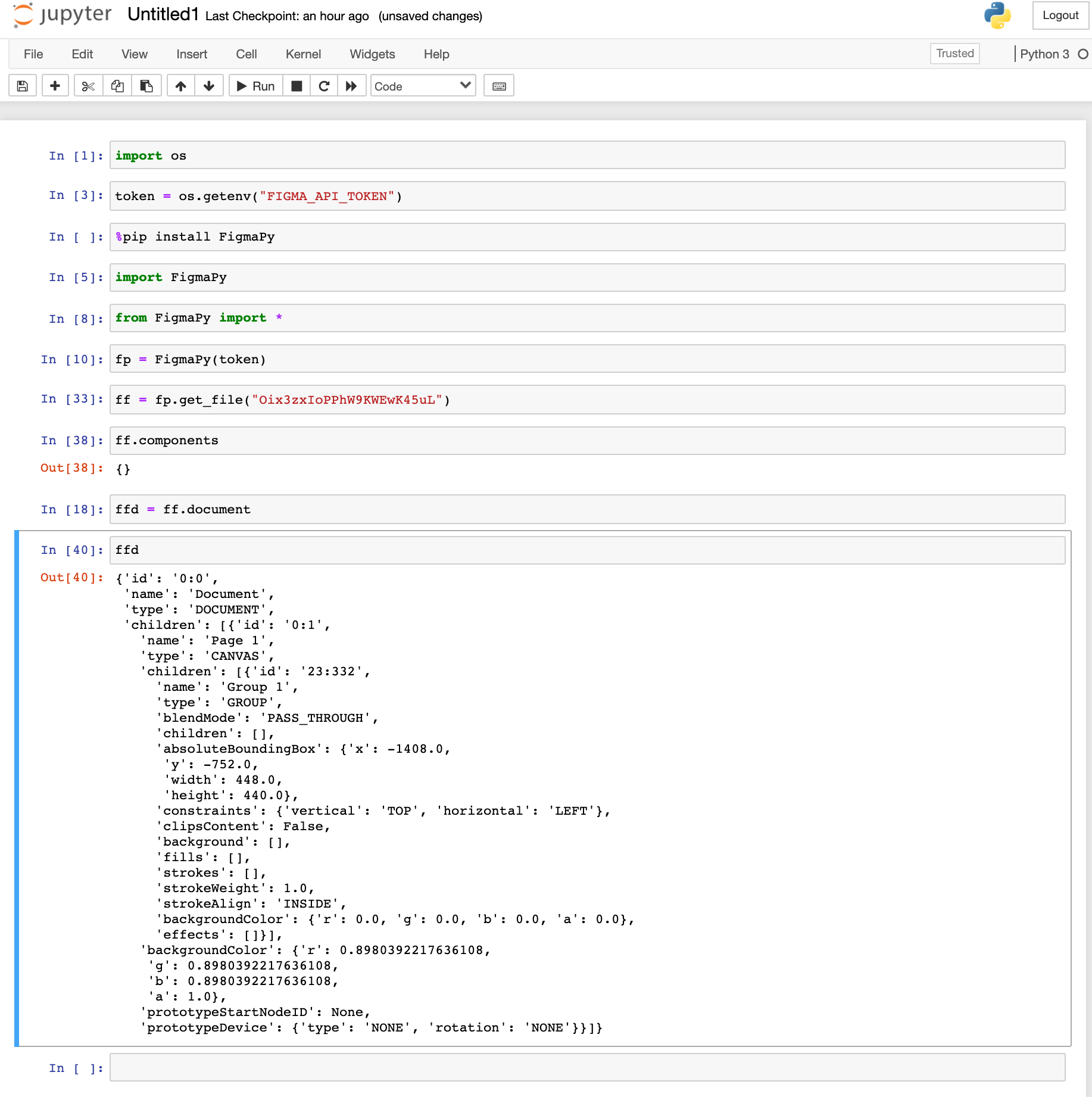The image size is (1092, 1097).
Task: Interrupt the kernel with stop icon
Action: [297, 86]
